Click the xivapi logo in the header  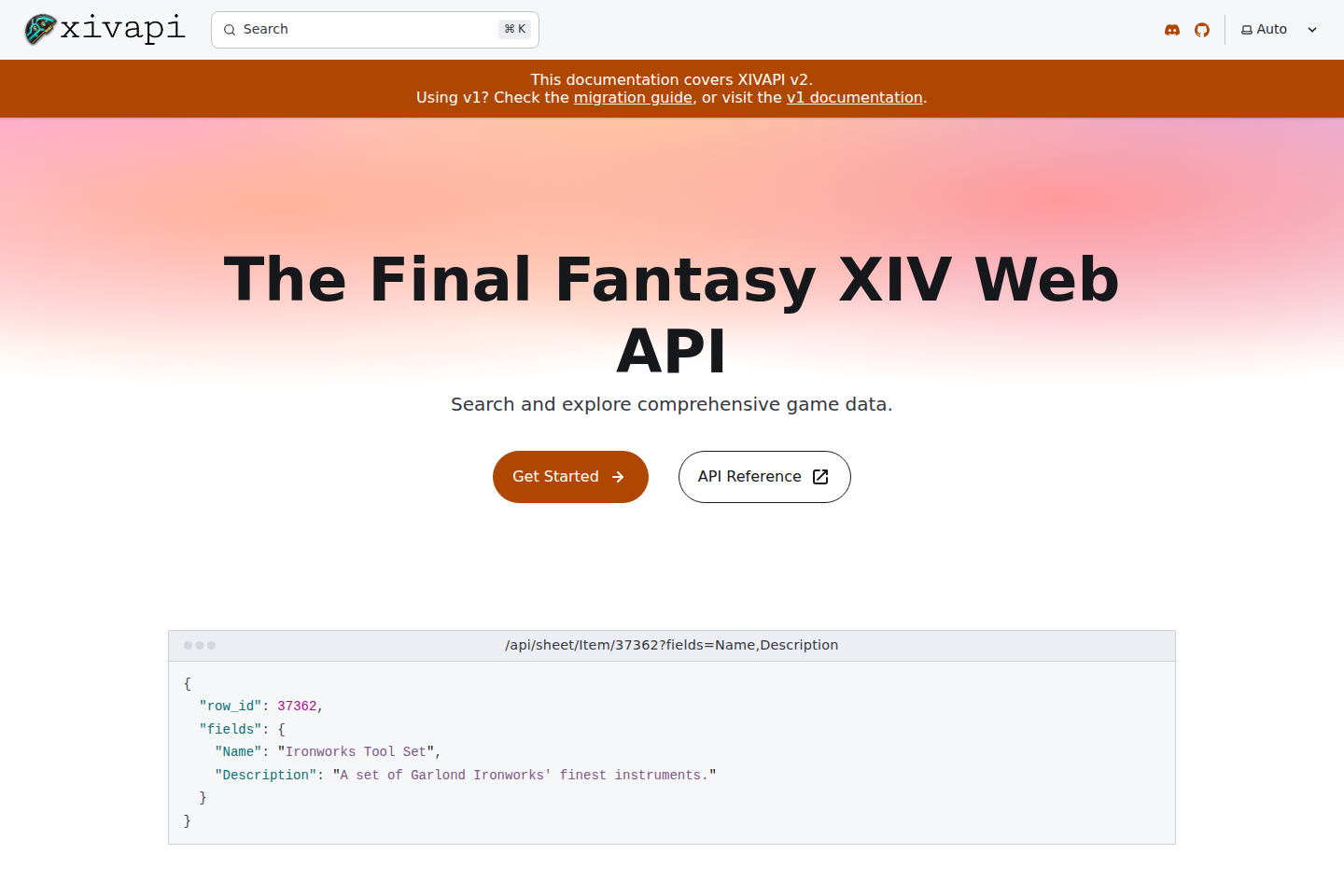coord(103,29)
